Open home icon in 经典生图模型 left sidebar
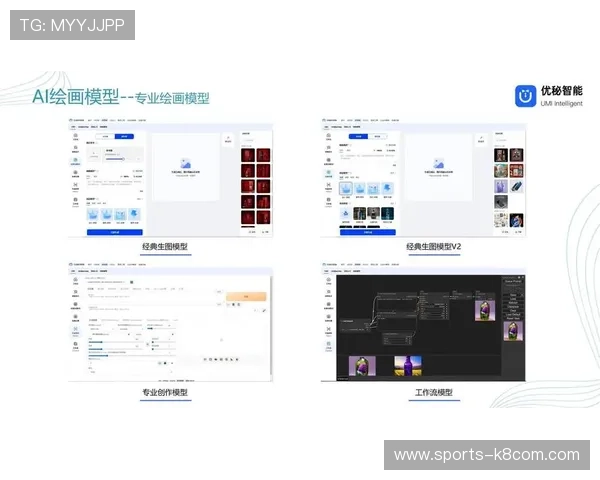This screenshot has height=480, width=600. [x=75, y=136]
